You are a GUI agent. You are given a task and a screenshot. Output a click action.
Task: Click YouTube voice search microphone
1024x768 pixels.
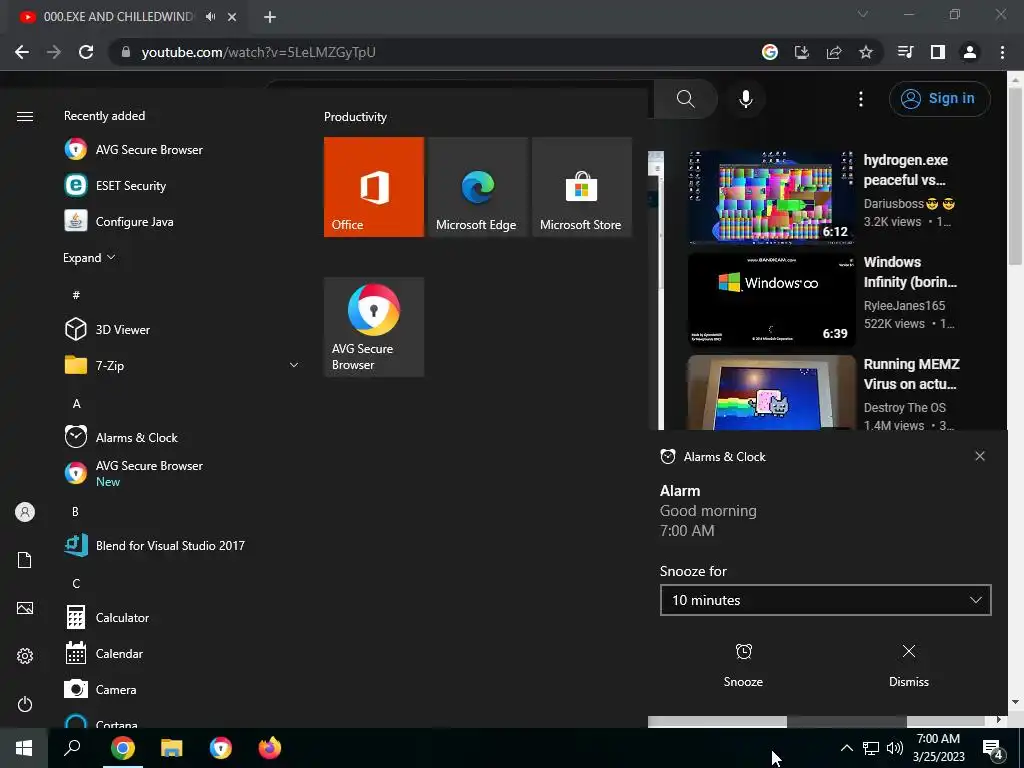pos(746,99)
